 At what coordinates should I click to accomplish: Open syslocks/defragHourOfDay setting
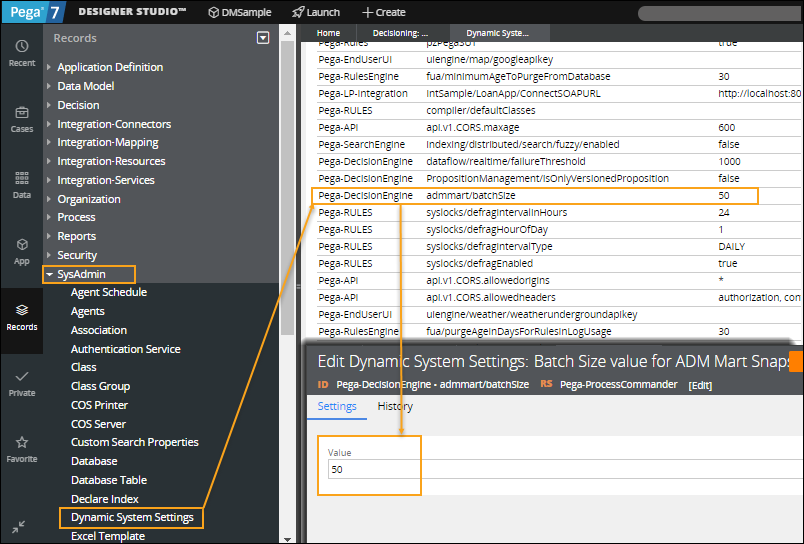coord(487,229)
